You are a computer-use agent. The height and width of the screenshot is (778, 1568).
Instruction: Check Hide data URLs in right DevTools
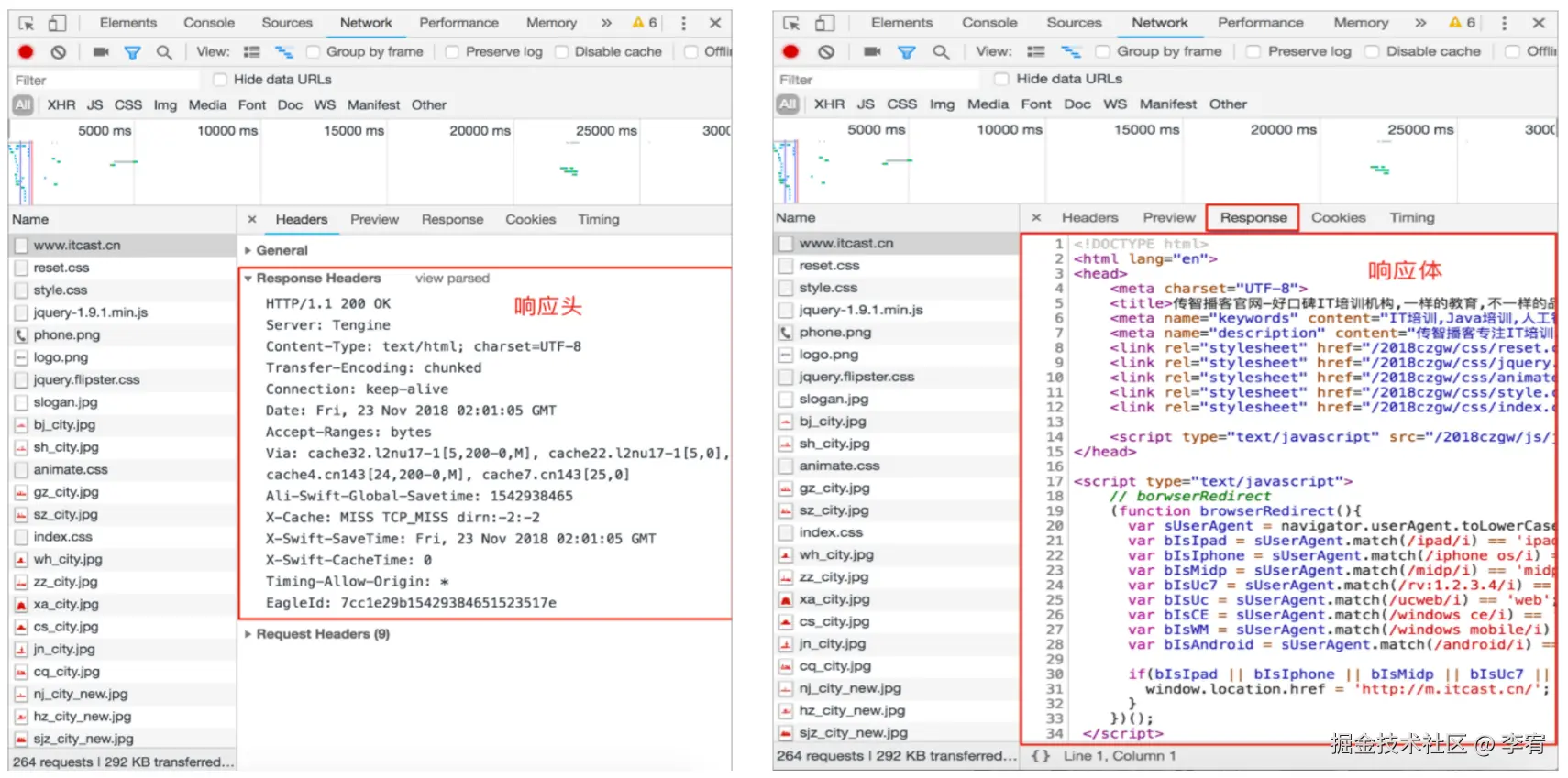(1002, 79)
